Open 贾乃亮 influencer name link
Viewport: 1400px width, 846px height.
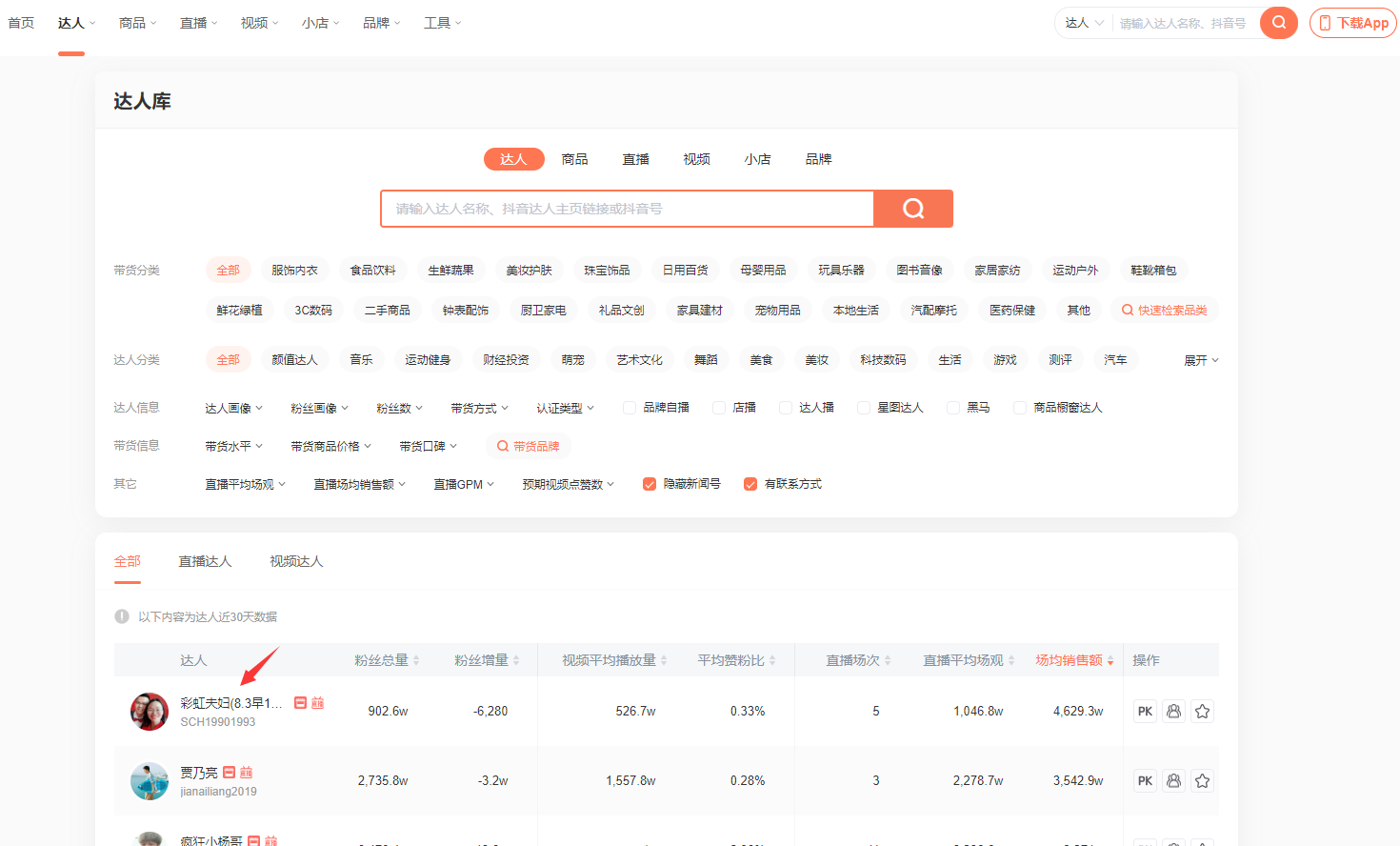[199, 773]
